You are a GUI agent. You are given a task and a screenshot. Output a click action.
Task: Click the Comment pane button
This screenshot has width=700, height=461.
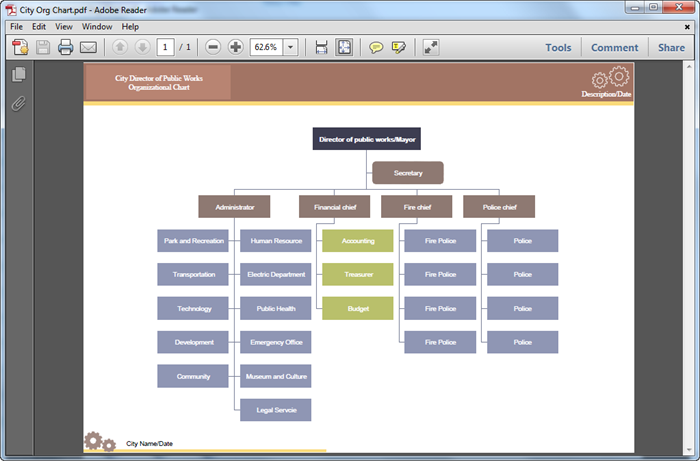(614, 47)
